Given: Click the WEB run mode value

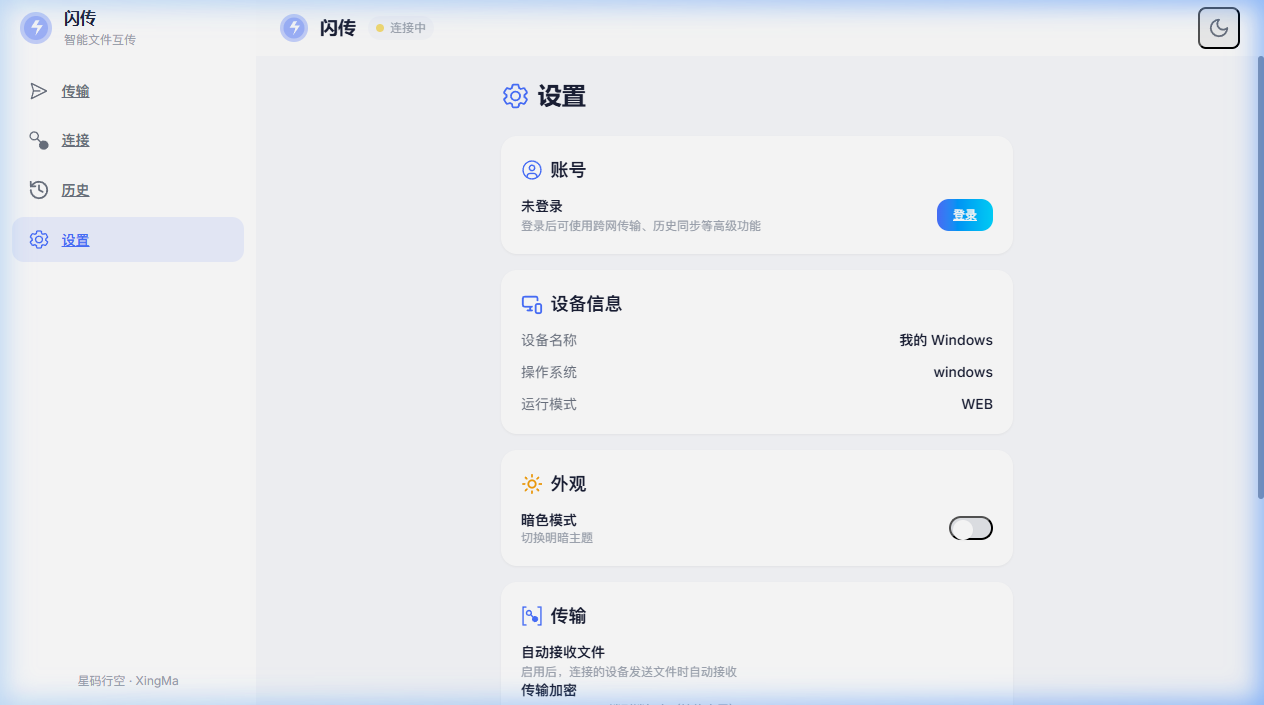Looking at the screenshot, I should [977, 404].
